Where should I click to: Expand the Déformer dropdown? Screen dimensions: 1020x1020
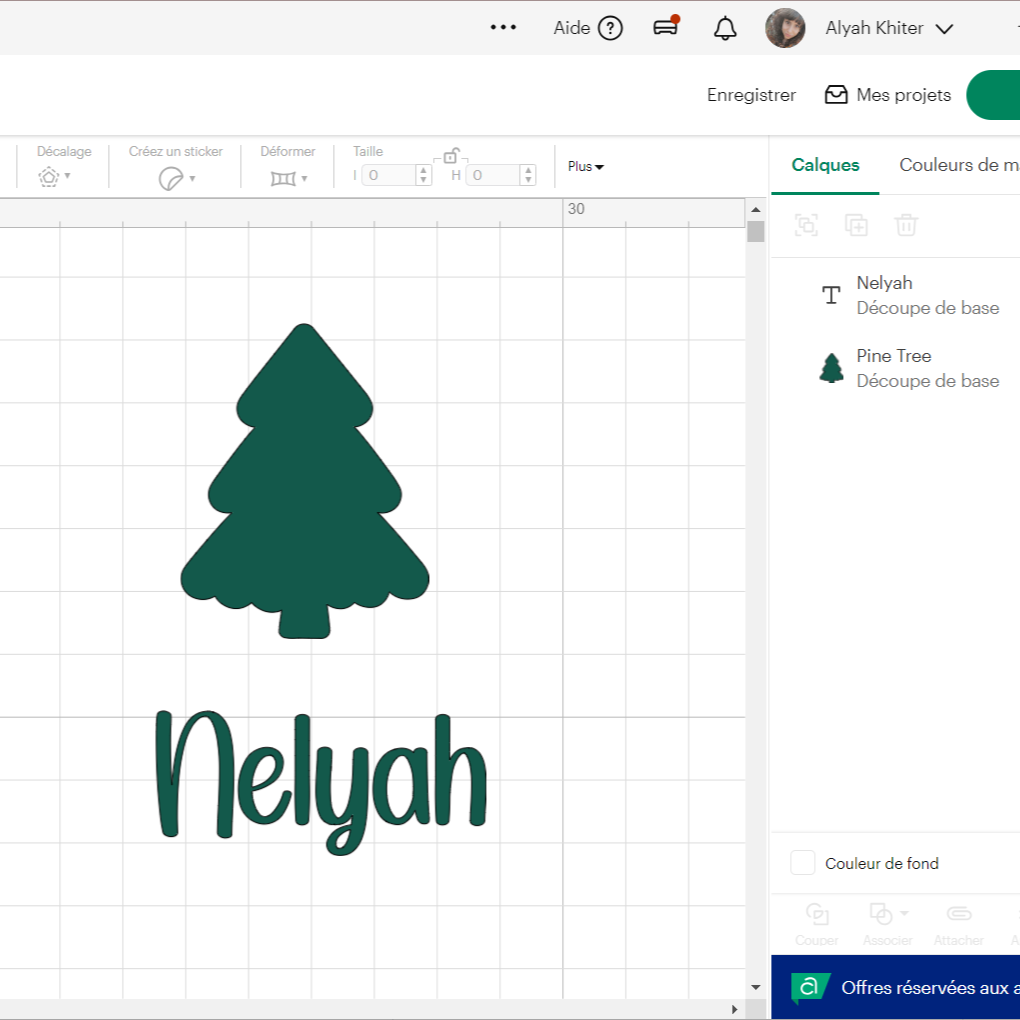[290, 179]
